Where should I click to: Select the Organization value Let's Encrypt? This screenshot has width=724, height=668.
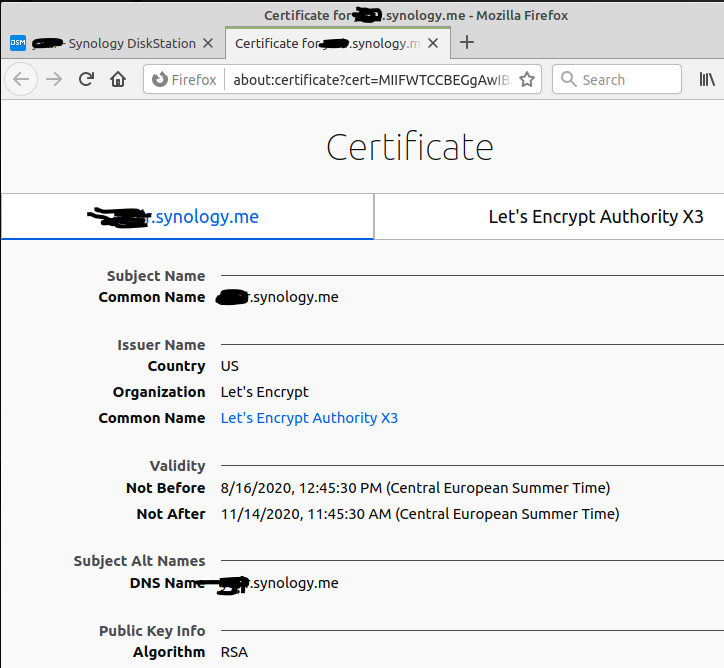pos(264,392)
